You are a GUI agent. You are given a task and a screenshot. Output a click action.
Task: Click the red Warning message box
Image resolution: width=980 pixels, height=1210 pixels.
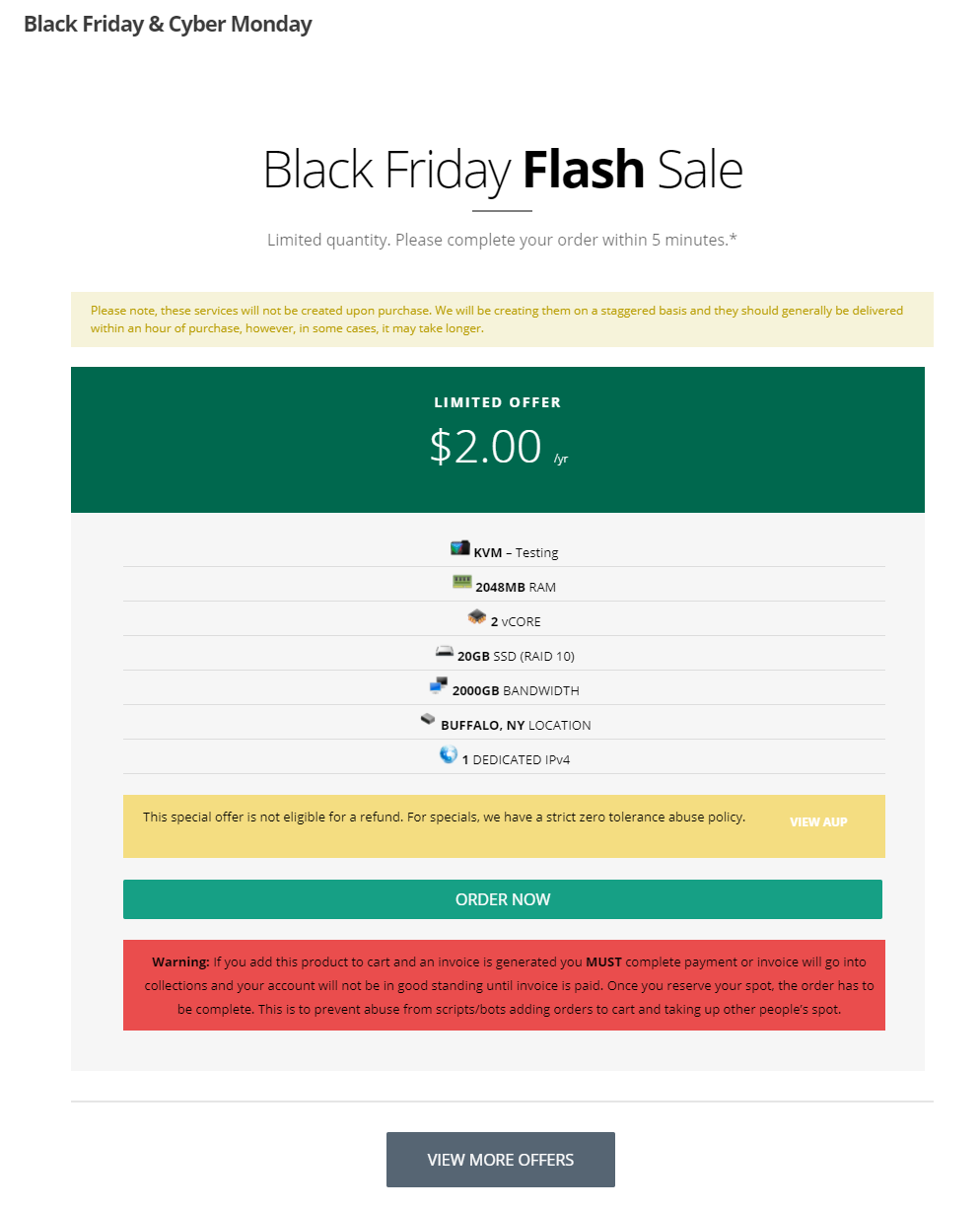click(x=504, y=985)
